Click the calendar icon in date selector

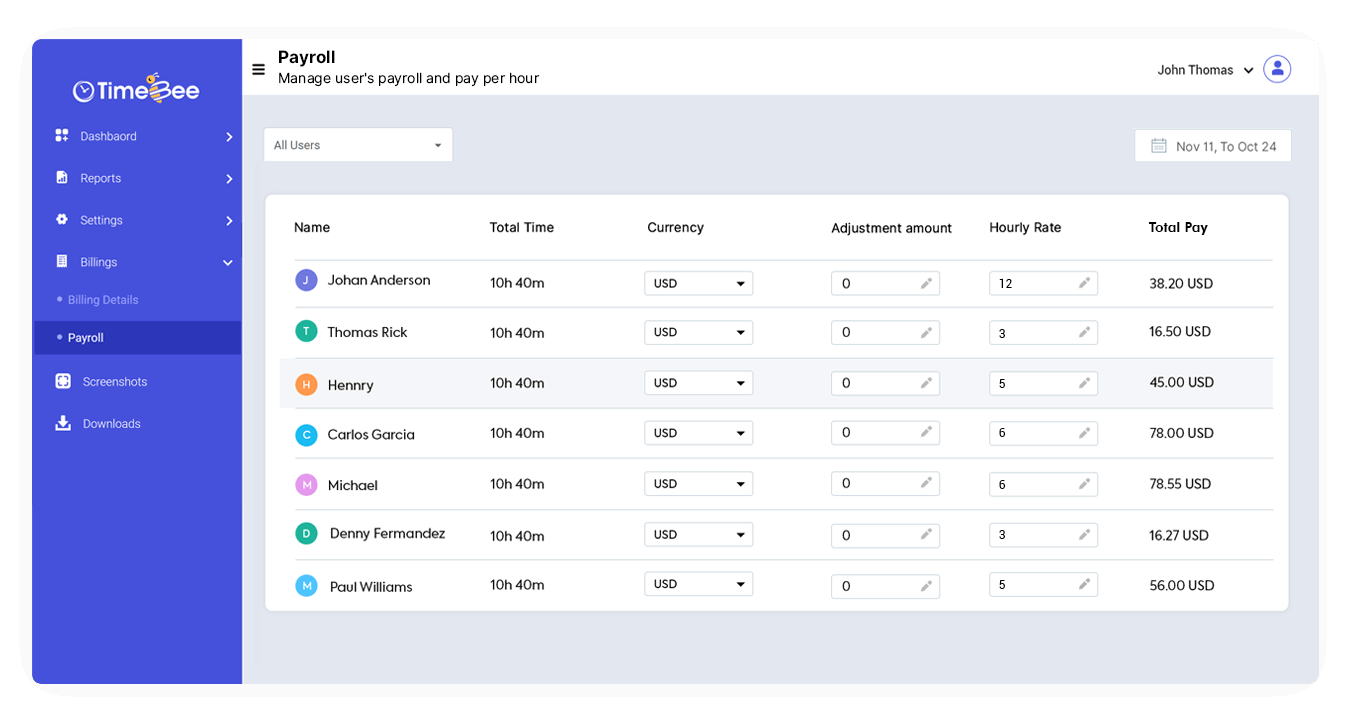point(1158,145)
